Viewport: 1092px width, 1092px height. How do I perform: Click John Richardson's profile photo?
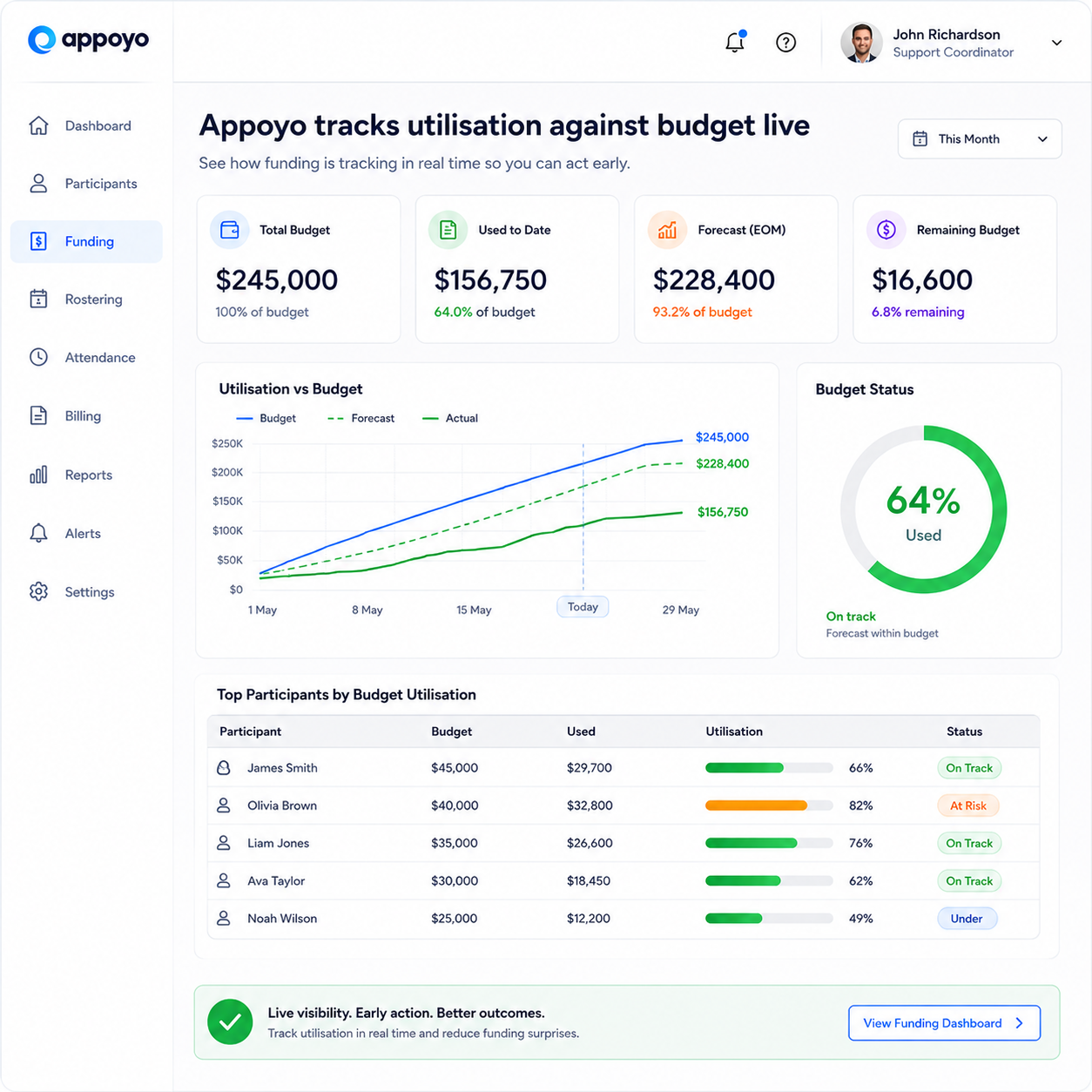tap(861, 43)
